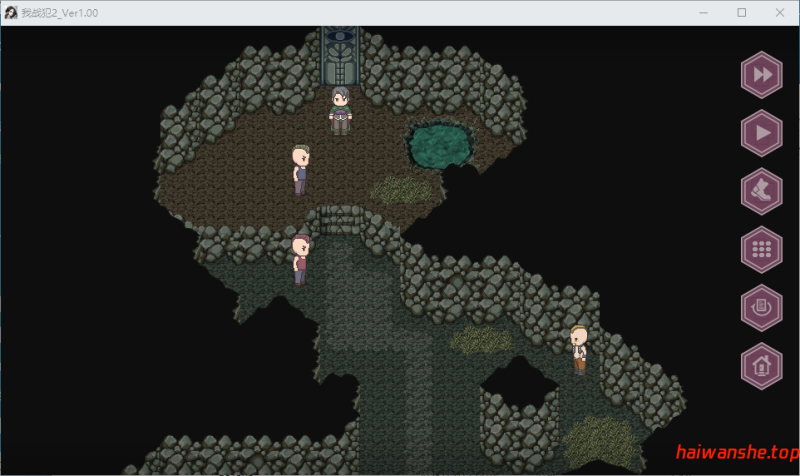800x476 pixels.
Task: Maximize the game window
Action: [741, 13]
